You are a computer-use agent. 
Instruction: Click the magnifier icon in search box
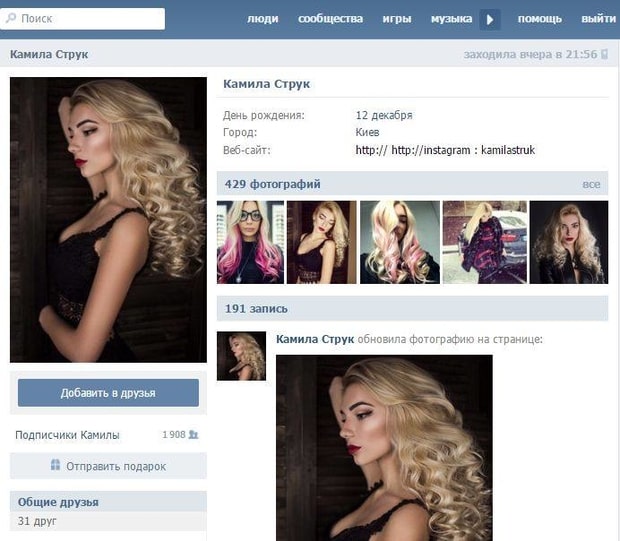click(x=12, y=19)
